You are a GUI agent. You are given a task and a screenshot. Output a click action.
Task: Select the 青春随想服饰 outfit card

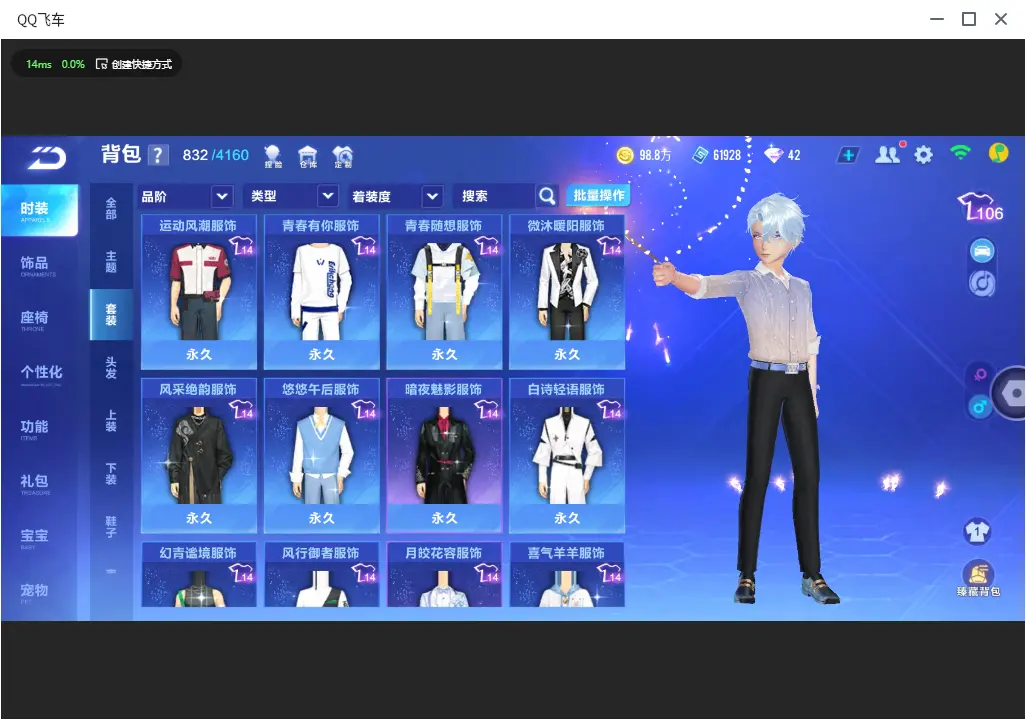pos(444,292)
